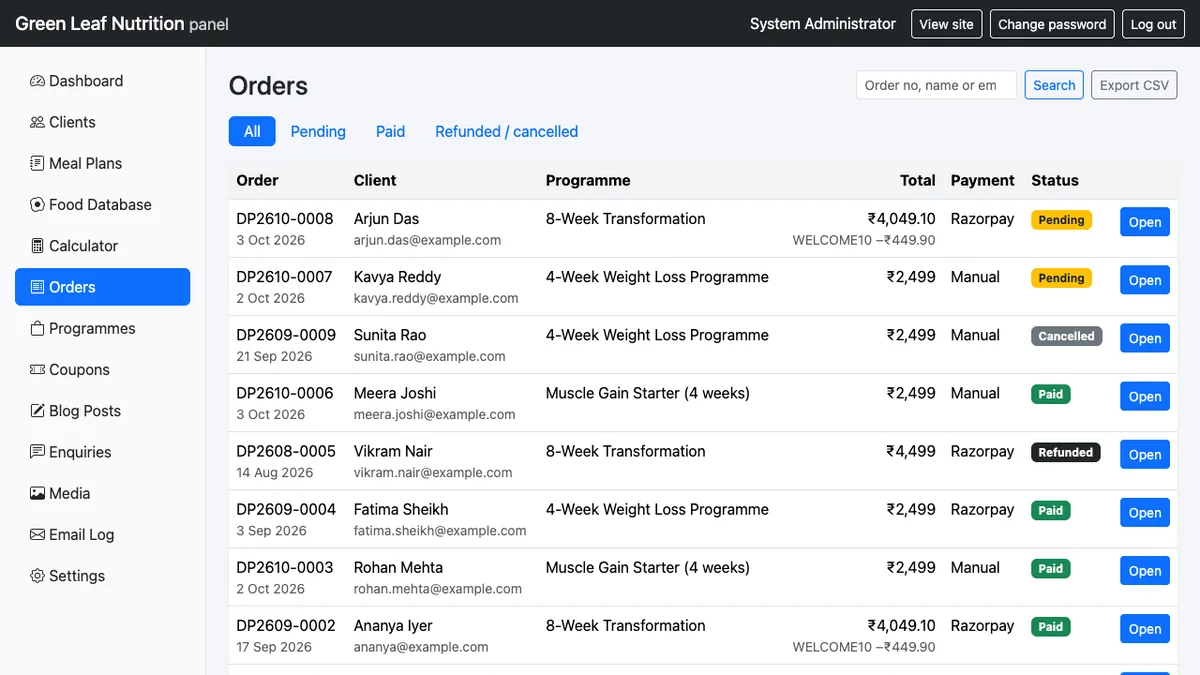Click the Status column header
The height and width of the screenshot is (675, 1200).
point(1055,180)
